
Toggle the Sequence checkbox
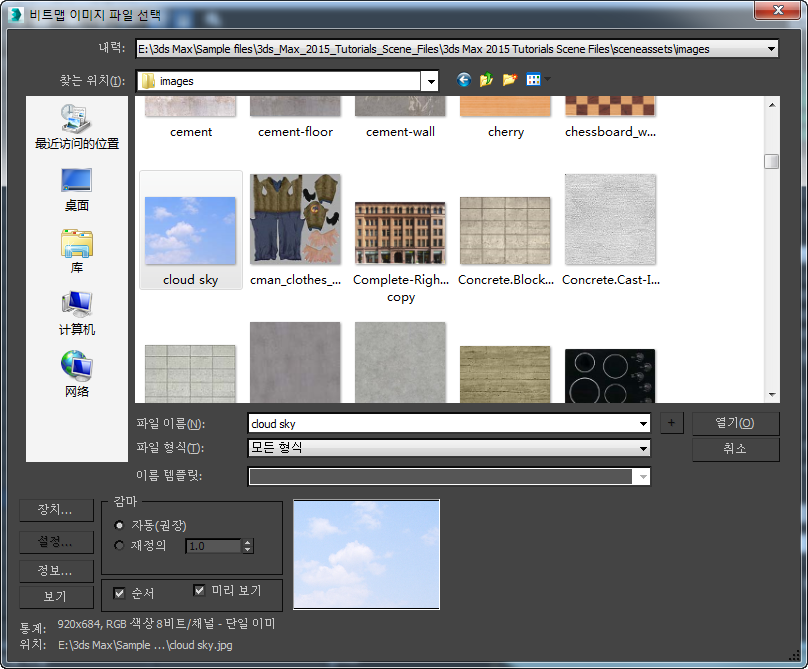120,593
